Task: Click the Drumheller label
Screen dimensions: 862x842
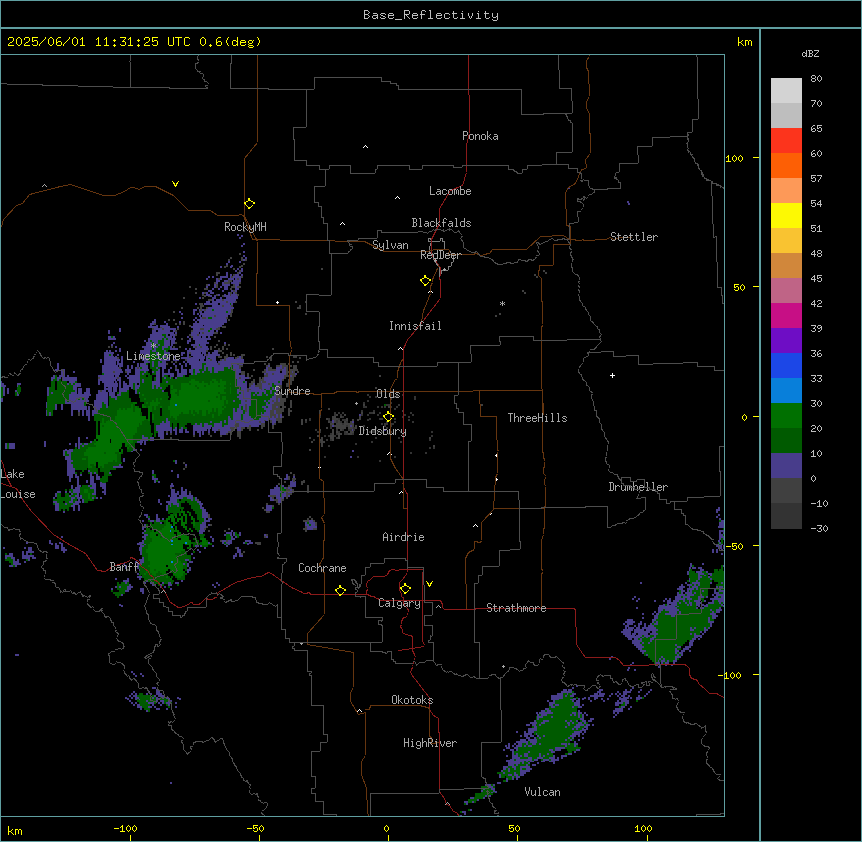Action: 638,487
